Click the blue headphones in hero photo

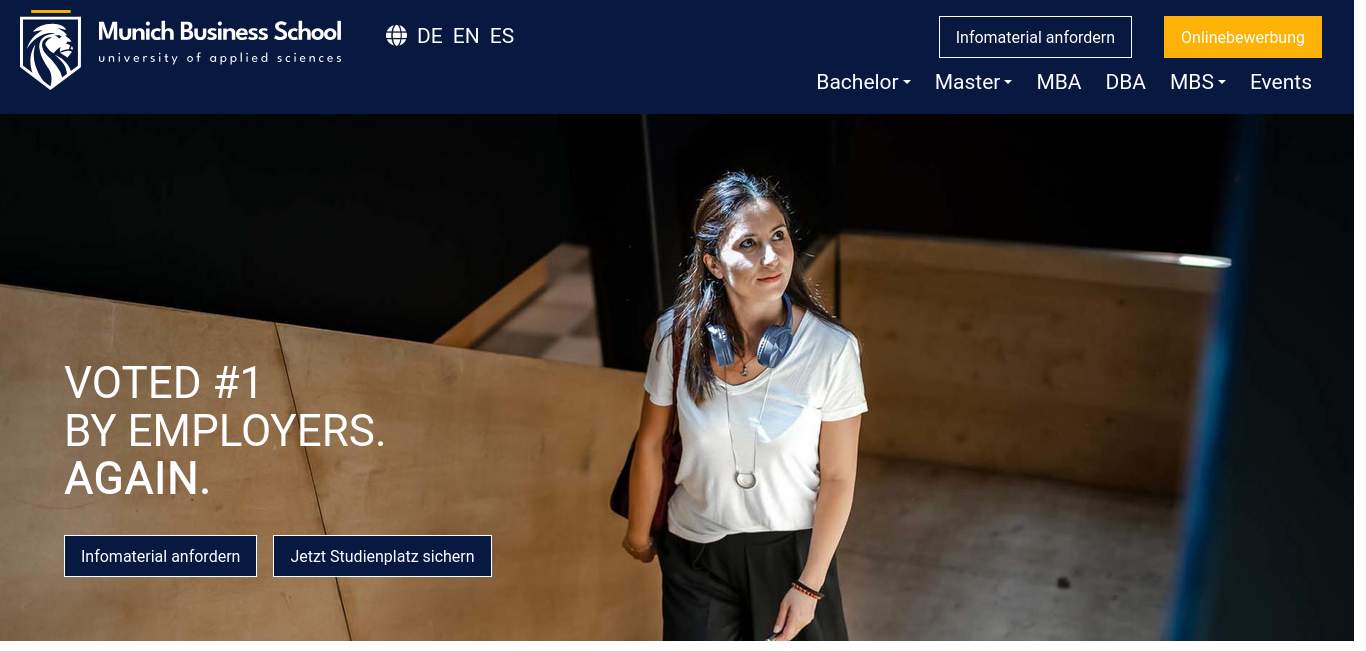[x=750, y=340]
